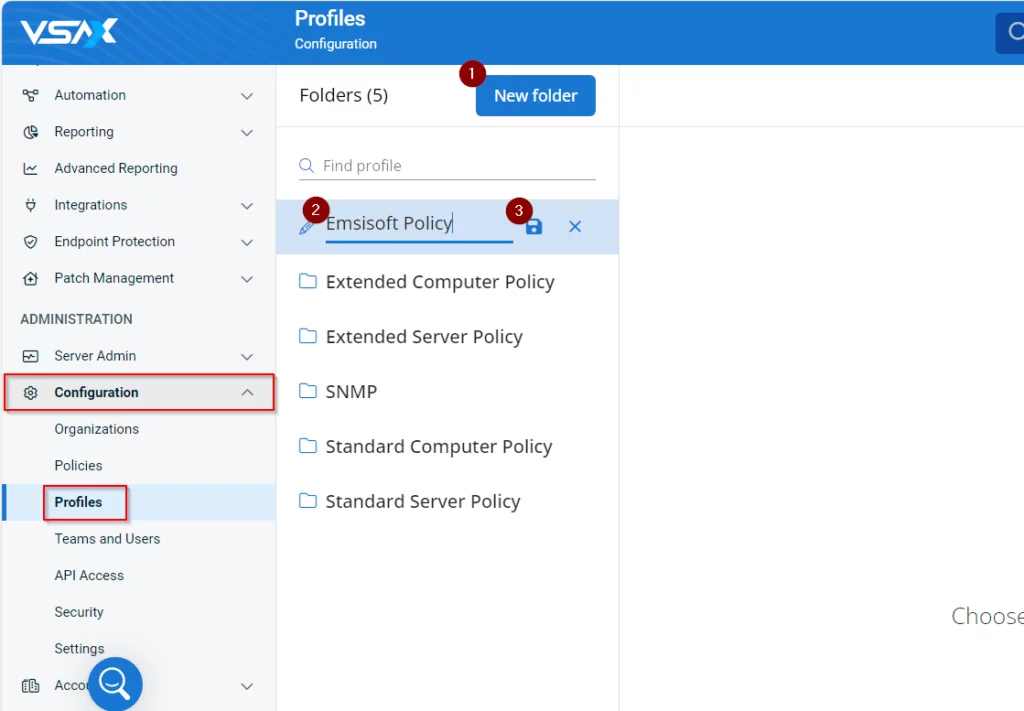
Task: Open Teams and Users page
Action: point(107,539)
